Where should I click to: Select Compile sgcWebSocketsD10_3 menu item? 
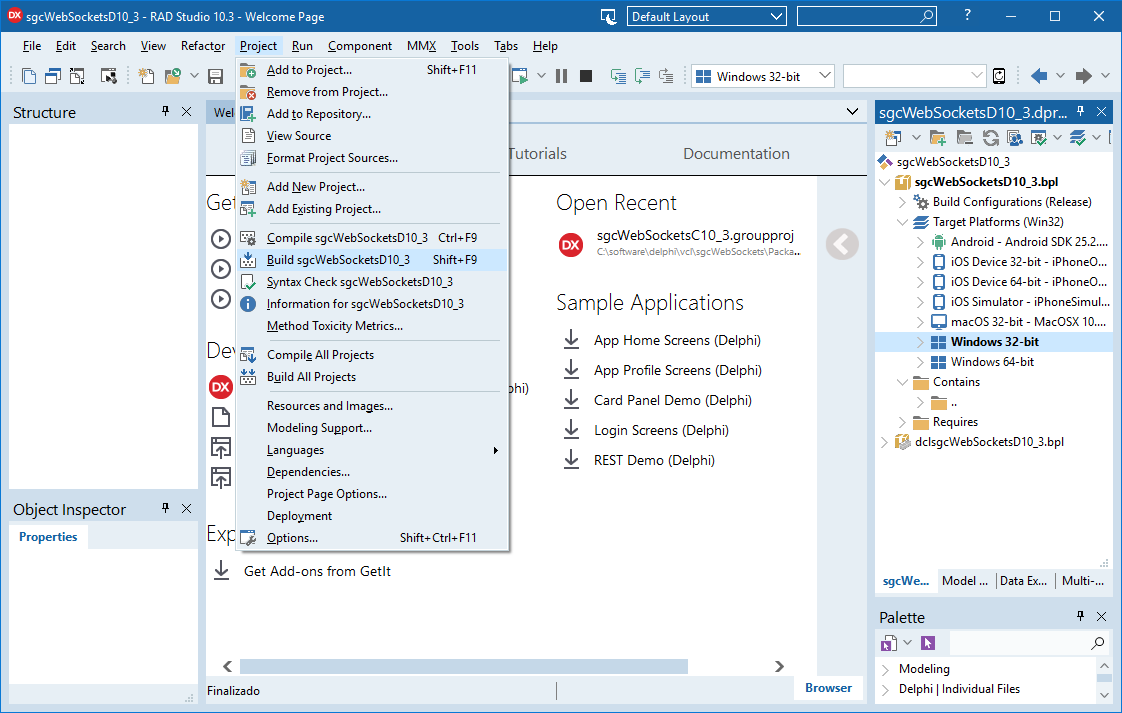coord(372,238)
